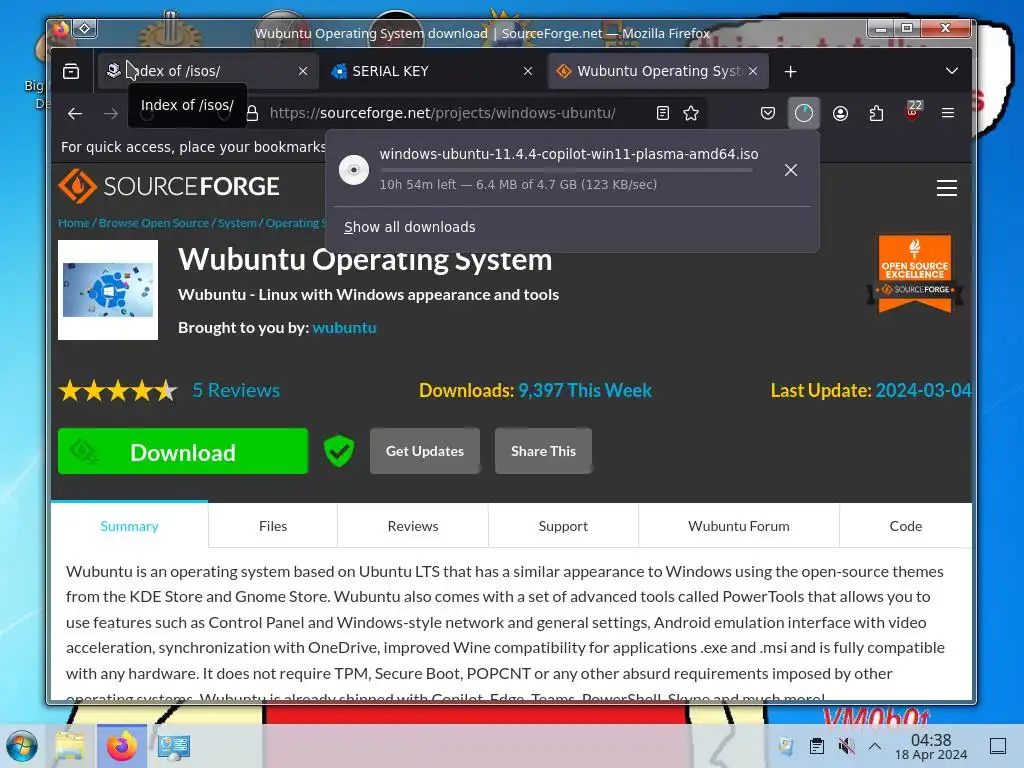Click 9,397 This Week downloads stat
This screenshot has height=768, width=1024.
(584, 391)
